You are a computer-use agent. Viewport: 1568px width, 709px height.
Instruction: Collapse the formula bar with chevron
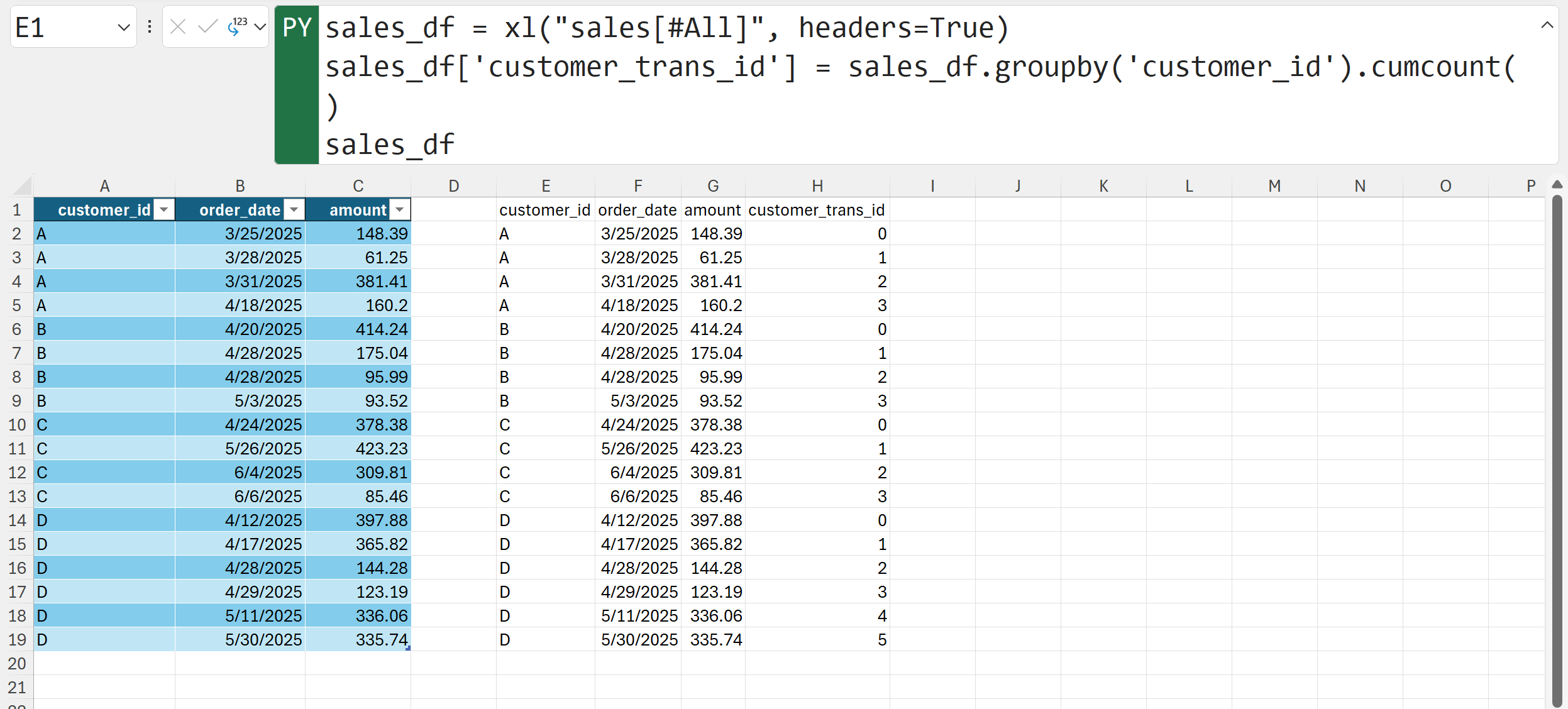tap(1547, 25)
